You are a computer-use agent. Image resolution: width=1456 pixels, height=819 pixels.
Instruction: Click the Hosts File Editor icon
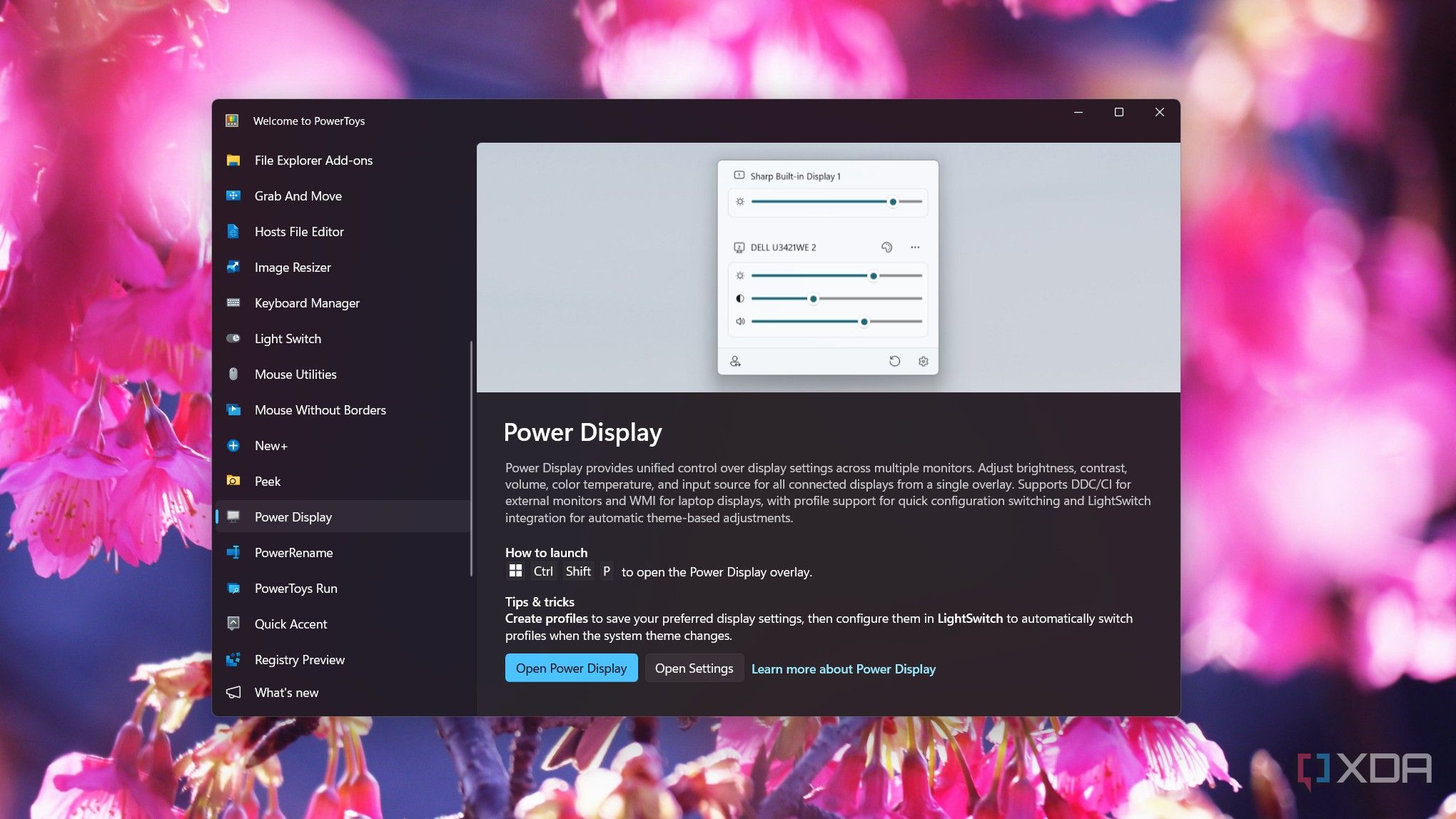click(x=233, y=232)
